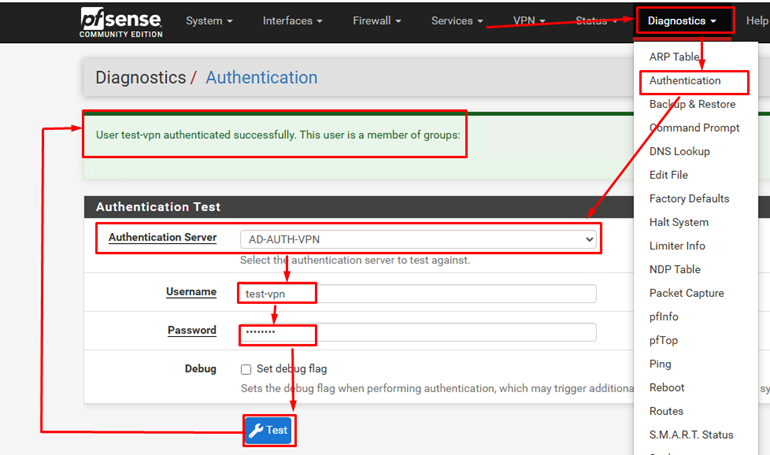770x455 pixels.
Task: Expand the System menu
Action: [209, 21]
